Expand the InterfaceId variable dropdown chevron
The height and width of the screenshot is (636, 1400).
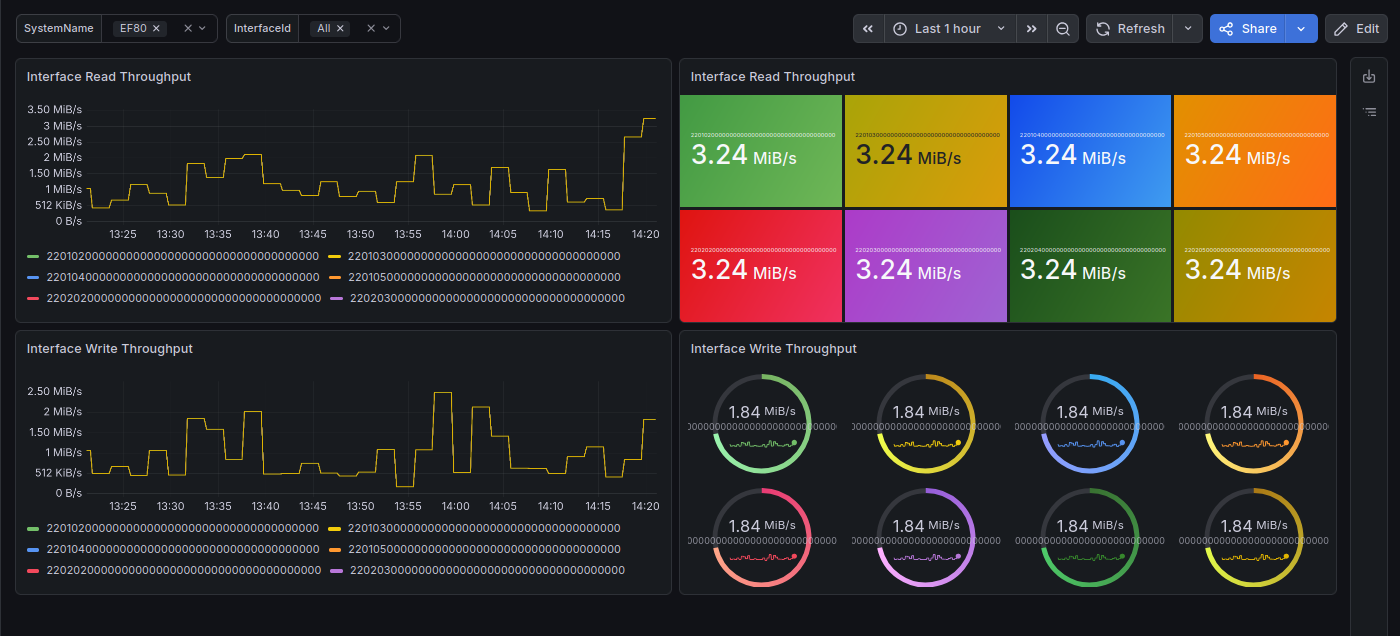pos(387,29)
